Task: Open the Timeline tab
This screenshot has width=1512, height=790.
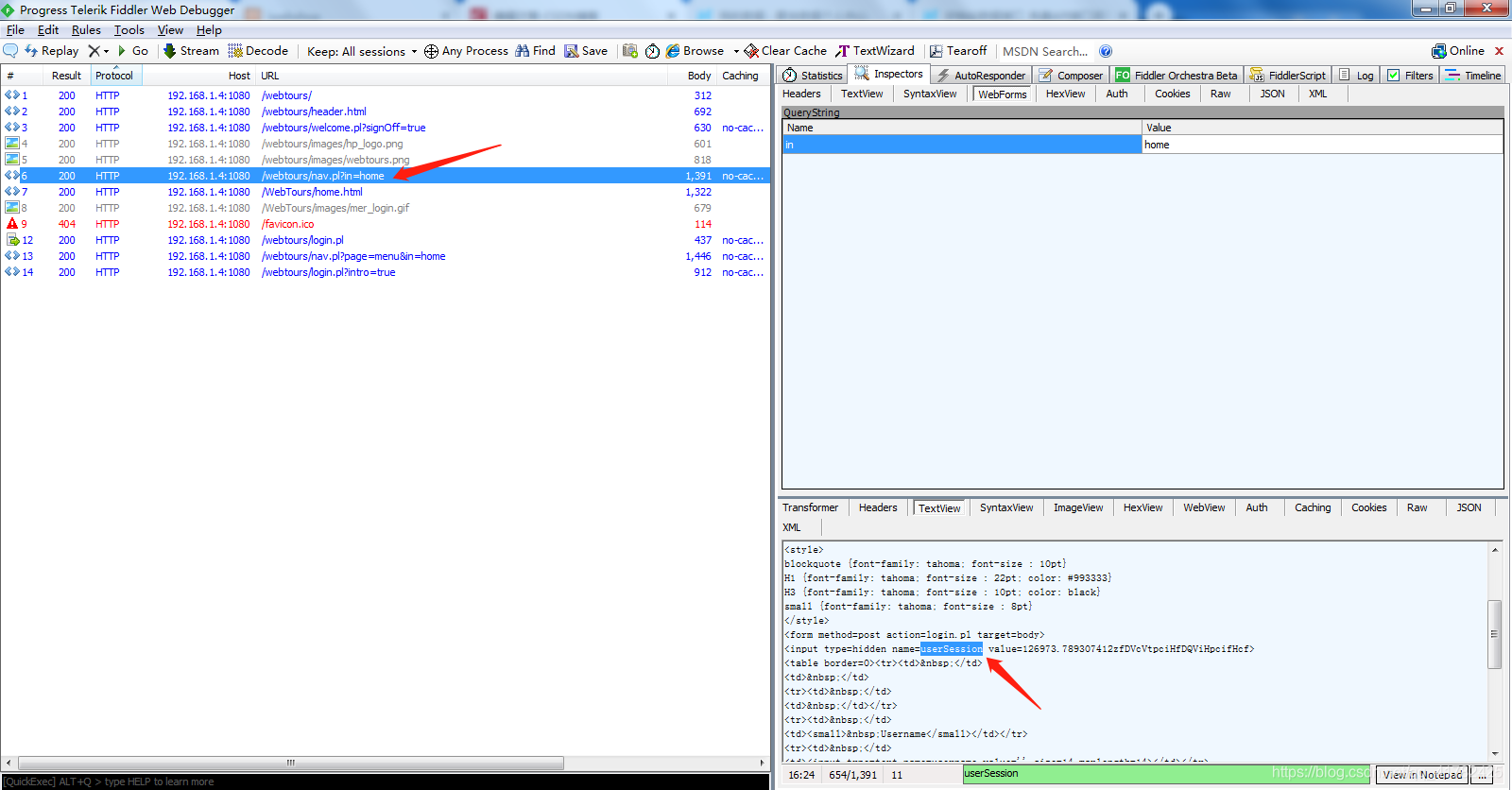Action: coord(1473,76)
